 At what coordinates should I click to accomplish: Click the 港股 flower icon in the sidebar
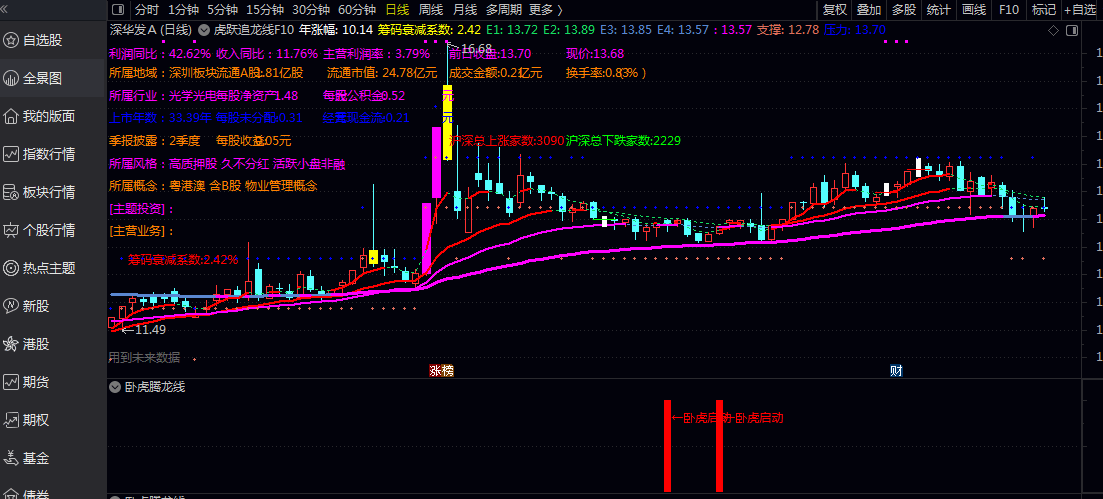click(x=11, y=344)
